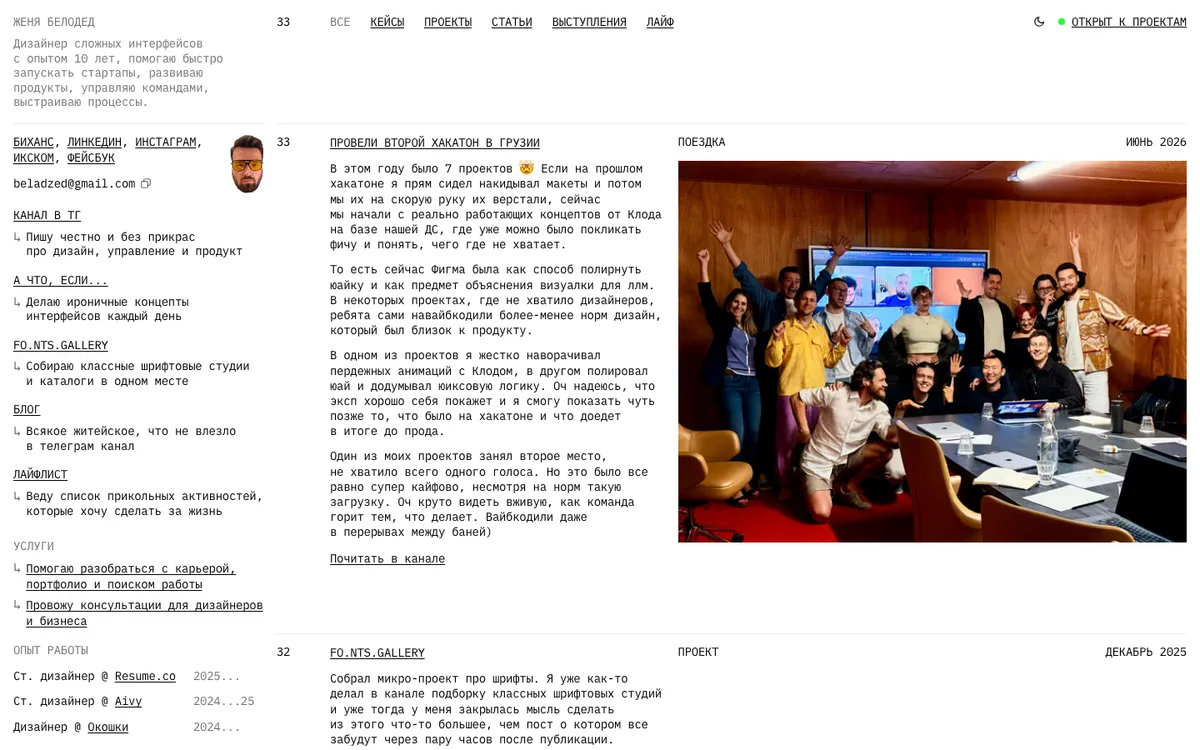Open the hackathon group photo
Viewport: 1200px width, 750px height.
[932, 352]
